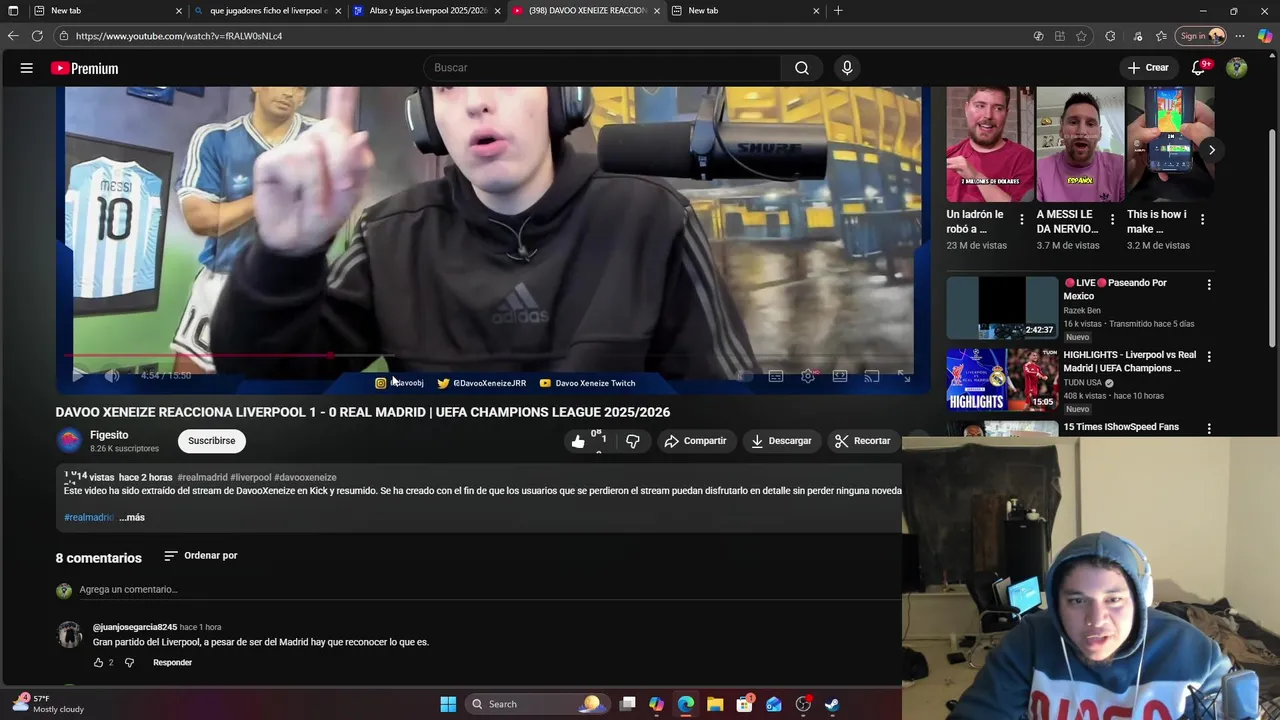The image size is (1280, 720).
Task: Open 'A MESSI LE DA NERVIO' short thumbnail
Action: (x=1080, y=145)
